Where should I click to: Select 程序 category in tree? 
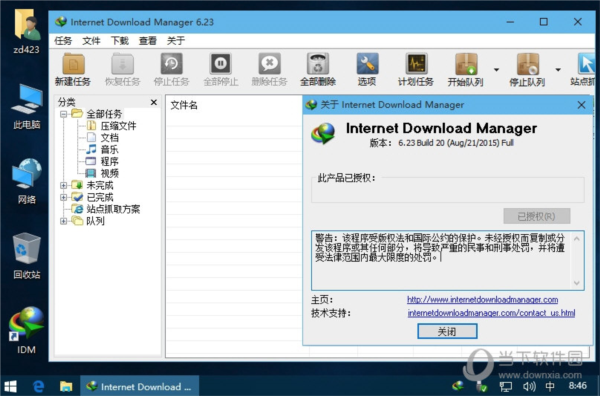[x=109, y=161]
